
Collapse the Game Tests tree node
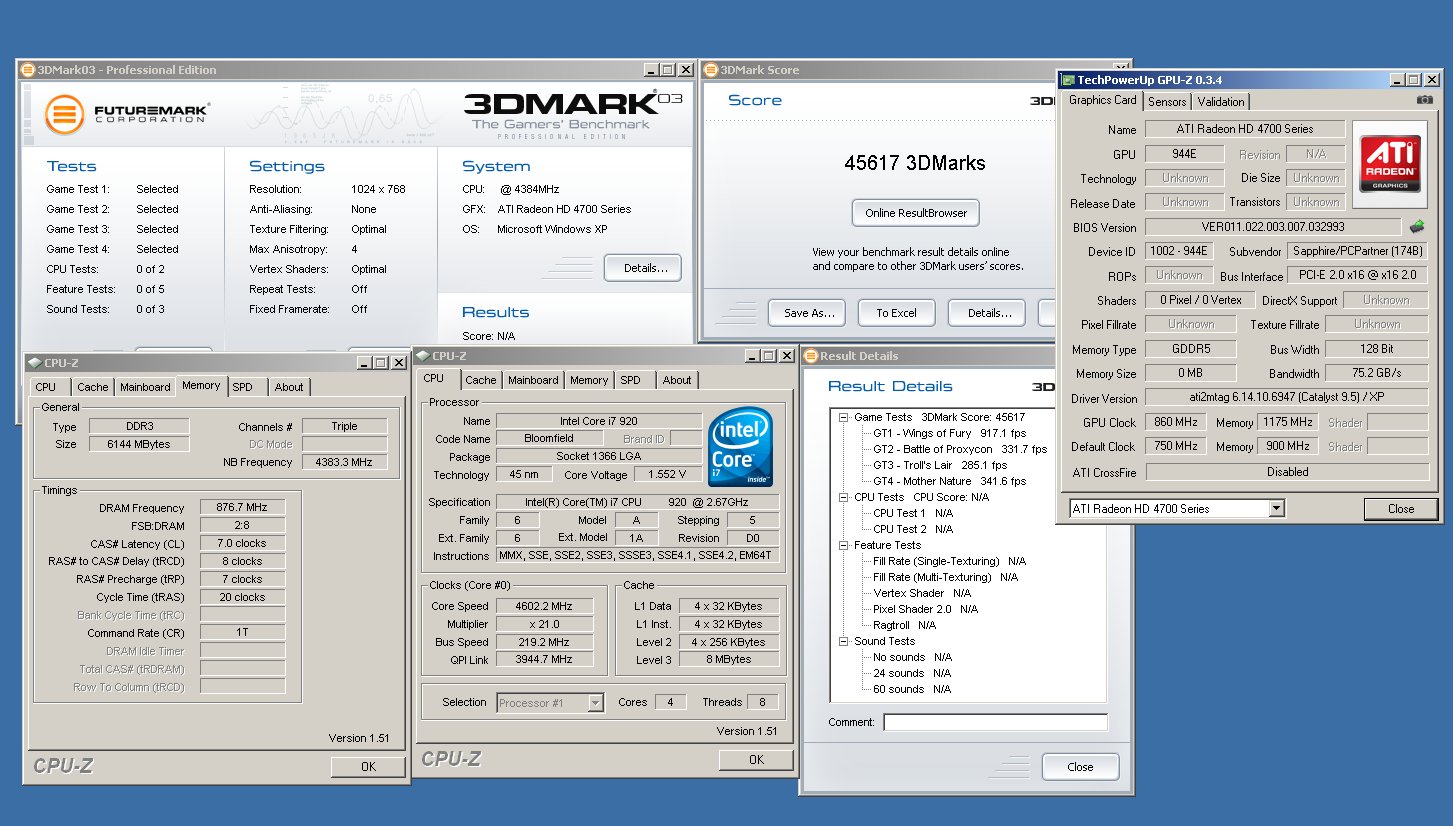coord(844,417)
